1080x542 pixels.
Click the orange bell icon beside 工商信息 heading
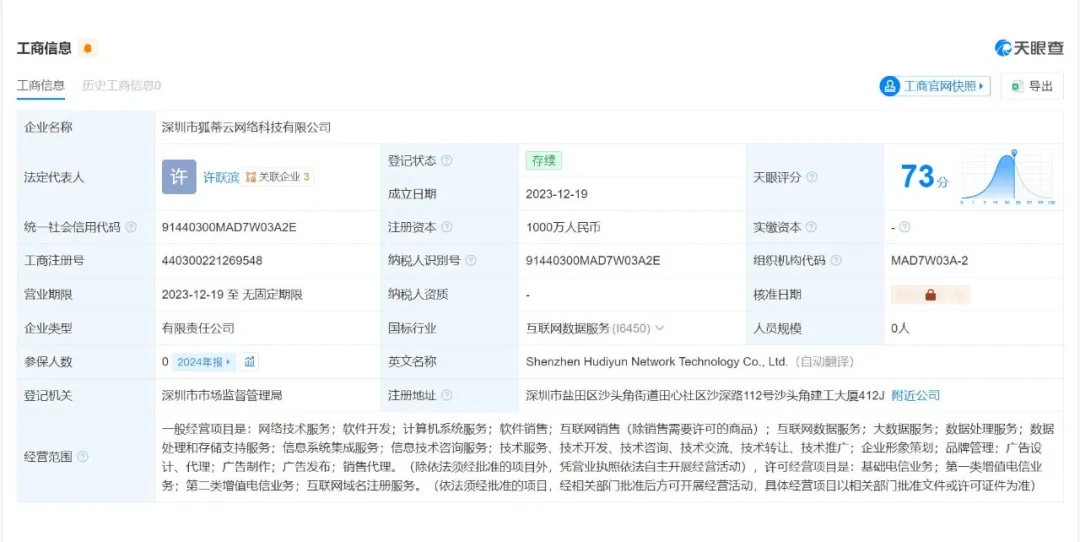point(87,48)
